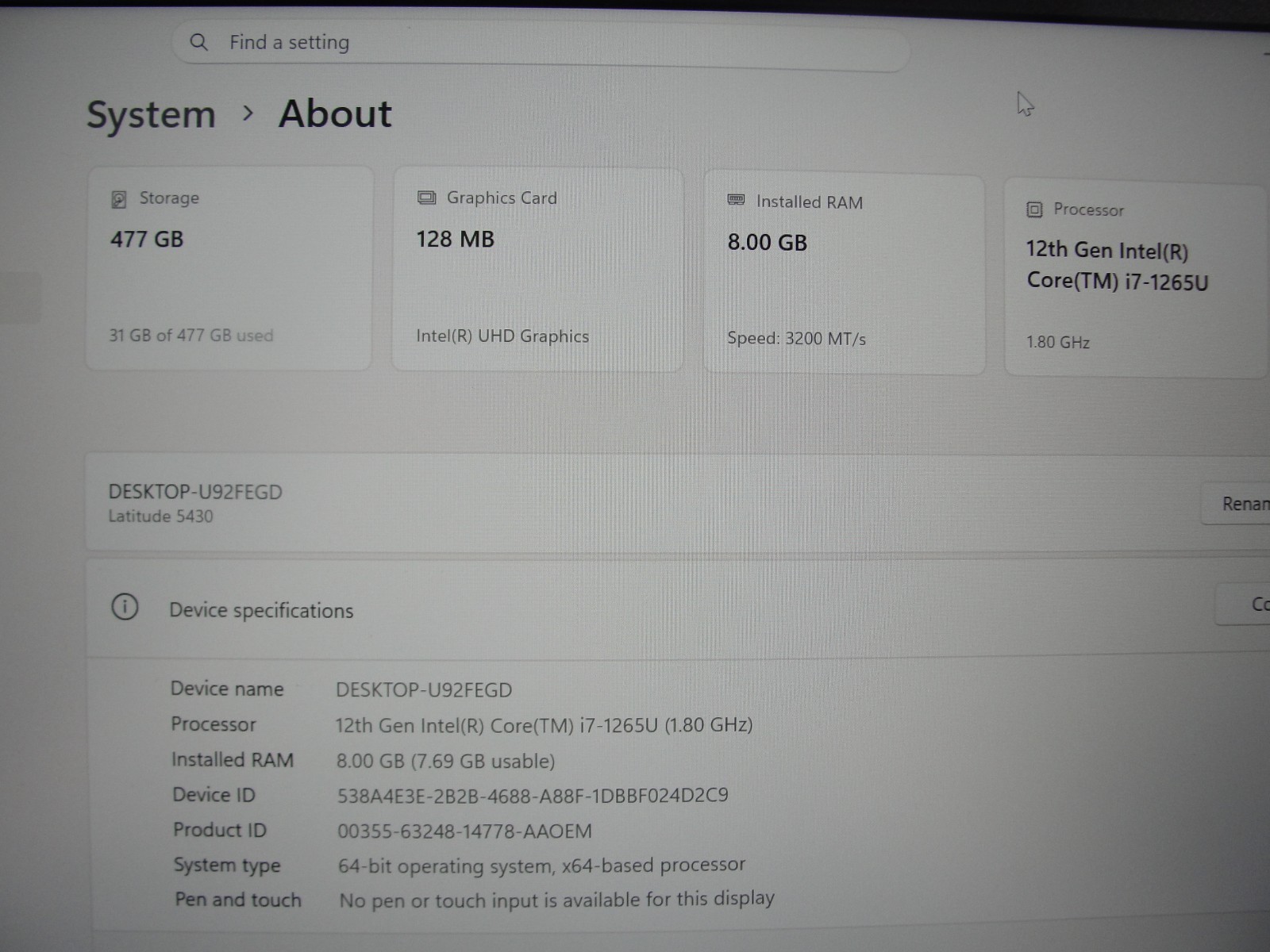Click the "Pen and touch" label

[x=238, y=900]
